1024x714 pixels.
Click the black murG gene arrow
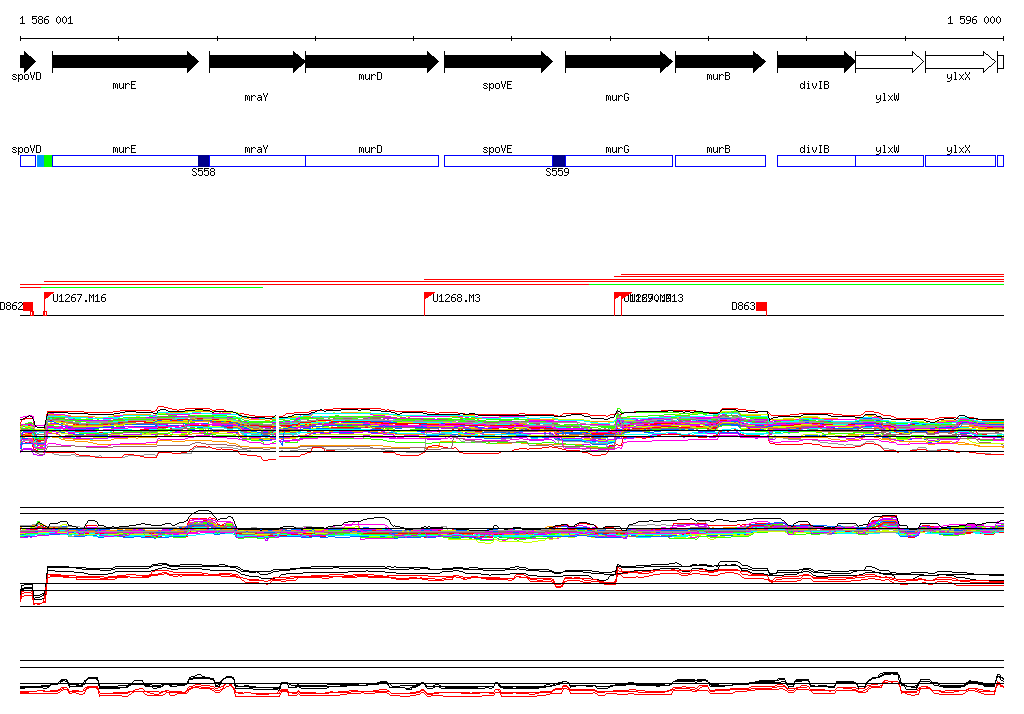(x=619, y=62)
